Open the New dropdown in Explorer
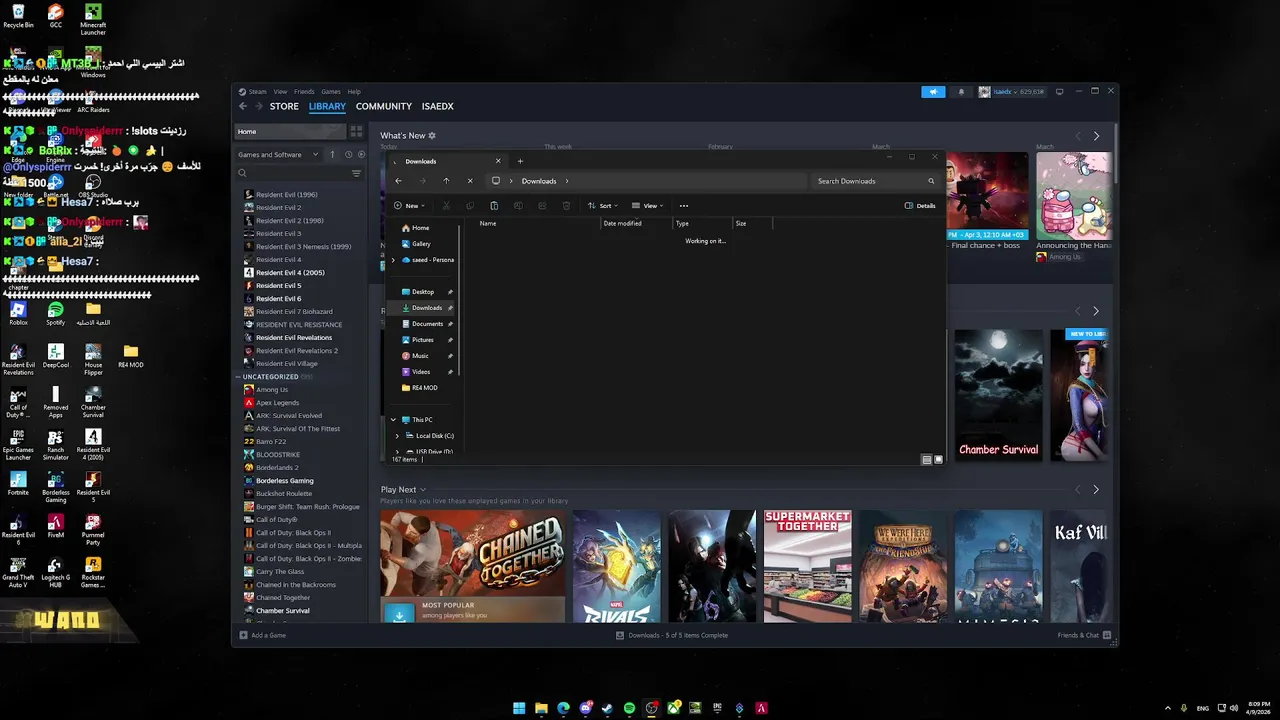 [x=409, y=206]
